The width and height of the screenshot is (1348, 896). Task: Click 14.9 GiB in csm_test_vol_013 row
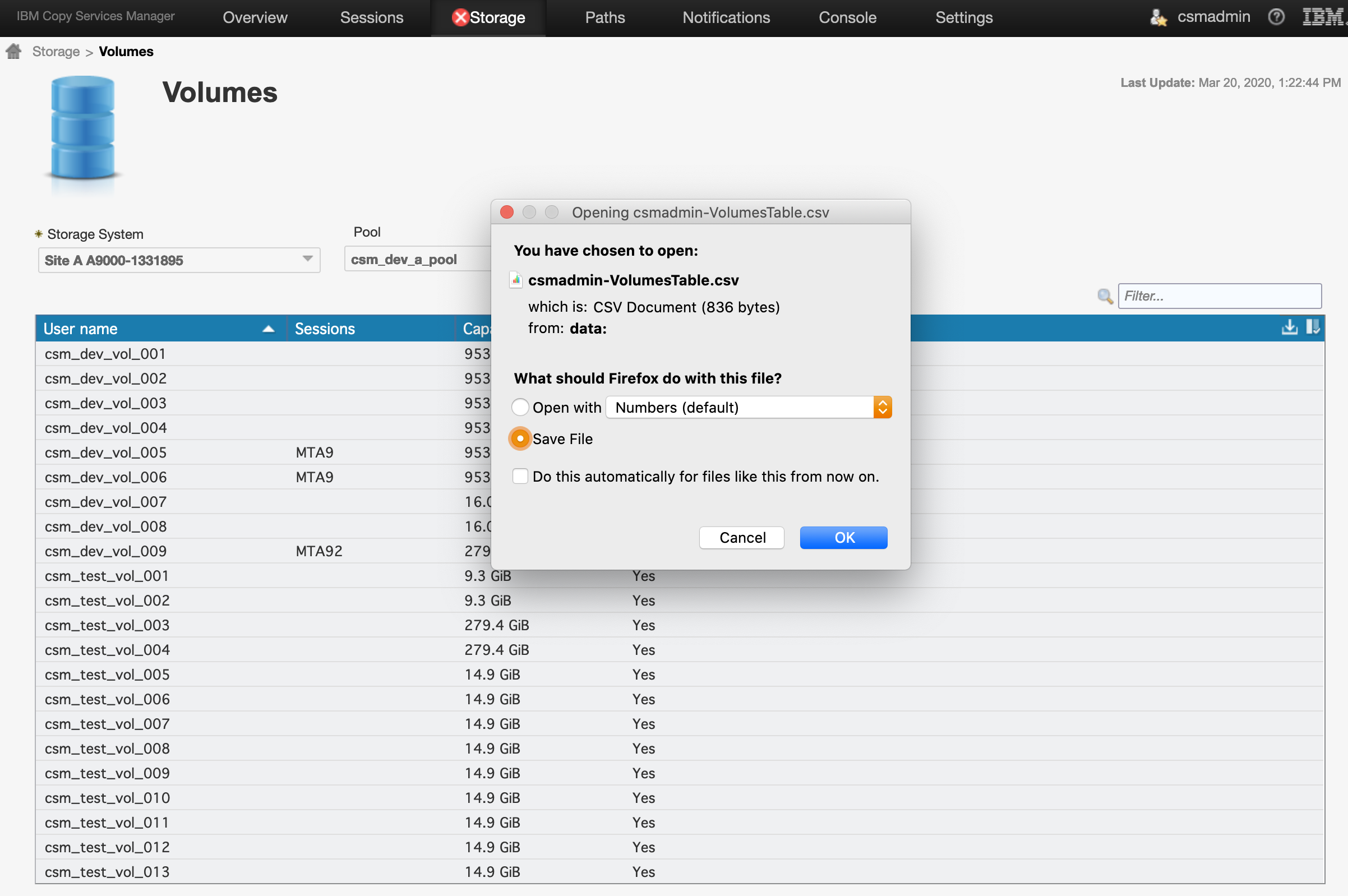(x=492, y=872)
